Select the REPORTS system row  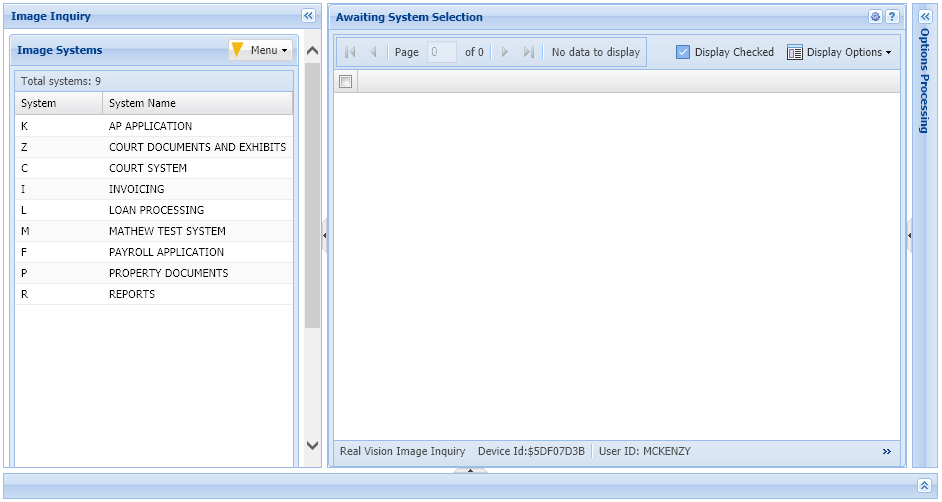(154, 294)
